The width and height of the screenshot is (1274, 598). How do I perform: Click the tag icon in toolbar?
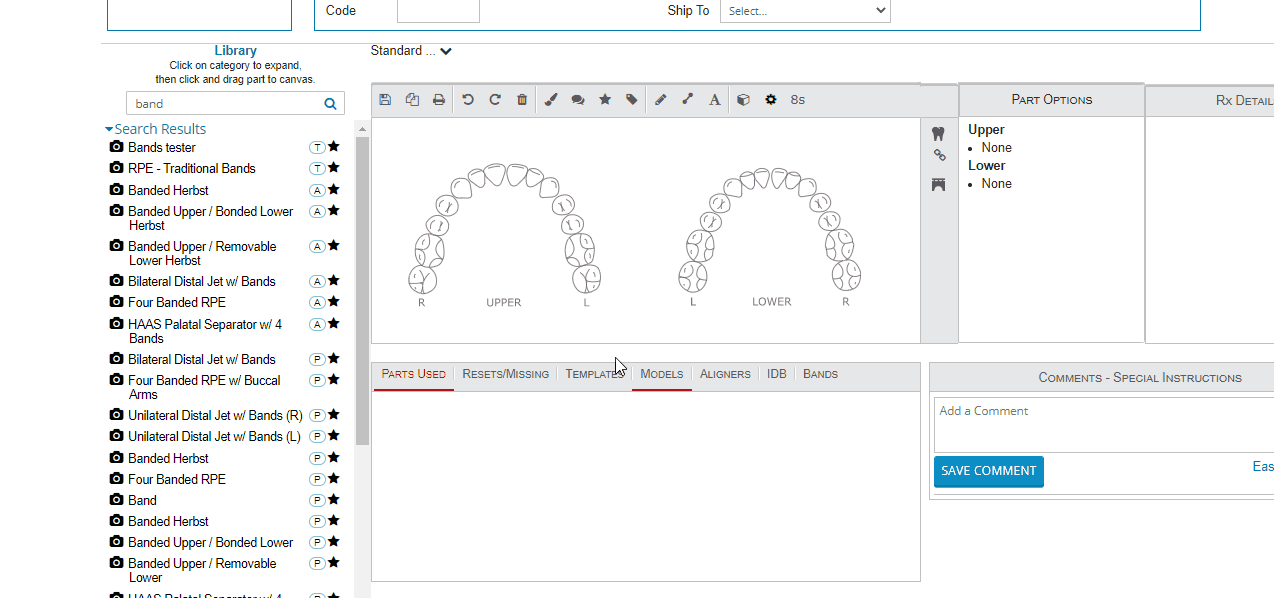coord(632,100)
